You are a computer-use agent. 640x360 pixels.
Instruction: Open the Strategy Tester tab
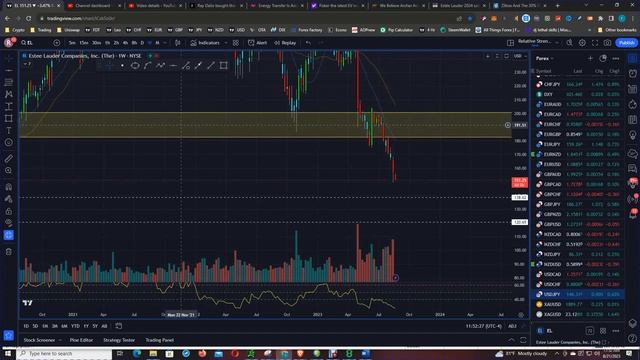click(119, 340)
